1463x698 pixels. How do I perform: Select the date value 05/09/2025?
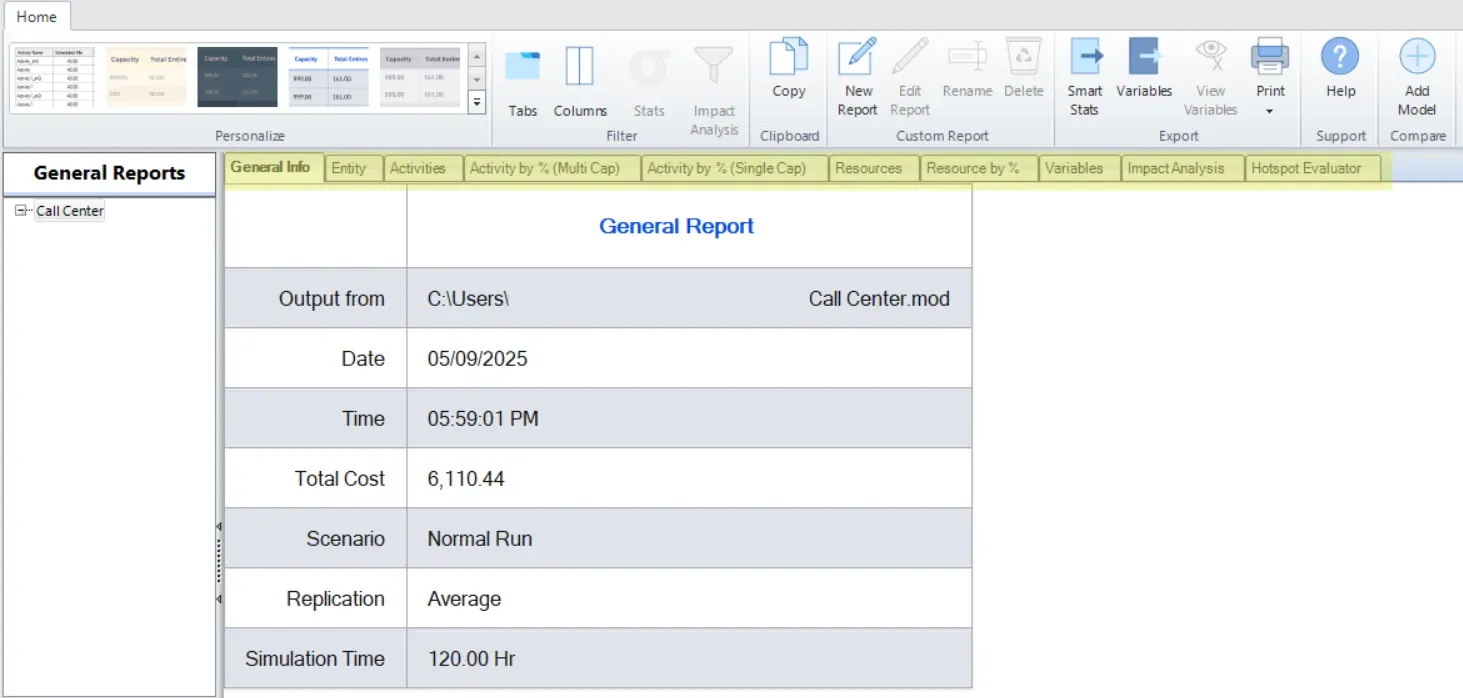pos(477,358)
